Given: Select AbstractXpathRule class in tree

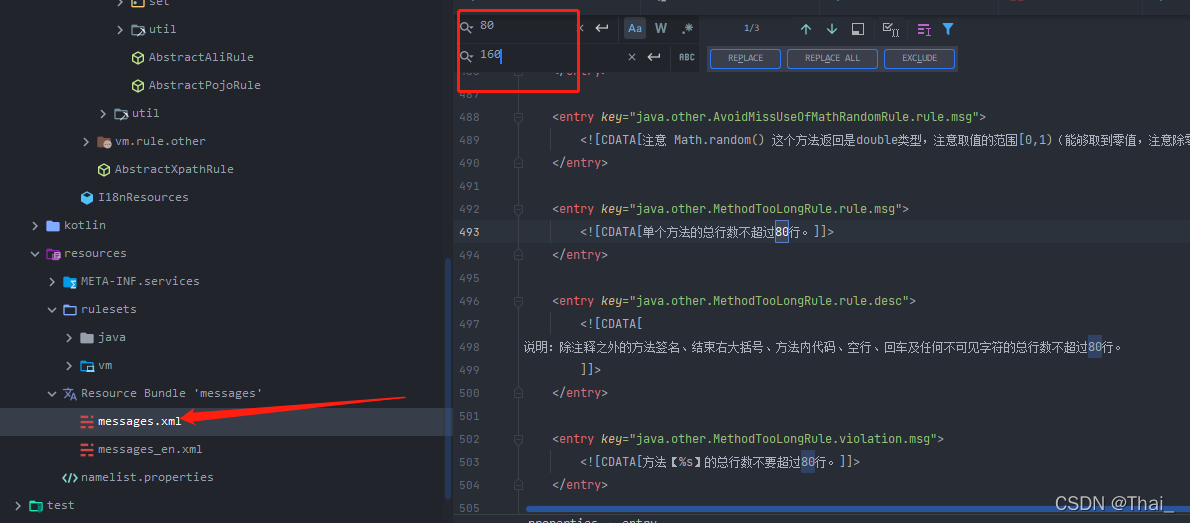Looking at the screenshot, I should pos(174,169).
